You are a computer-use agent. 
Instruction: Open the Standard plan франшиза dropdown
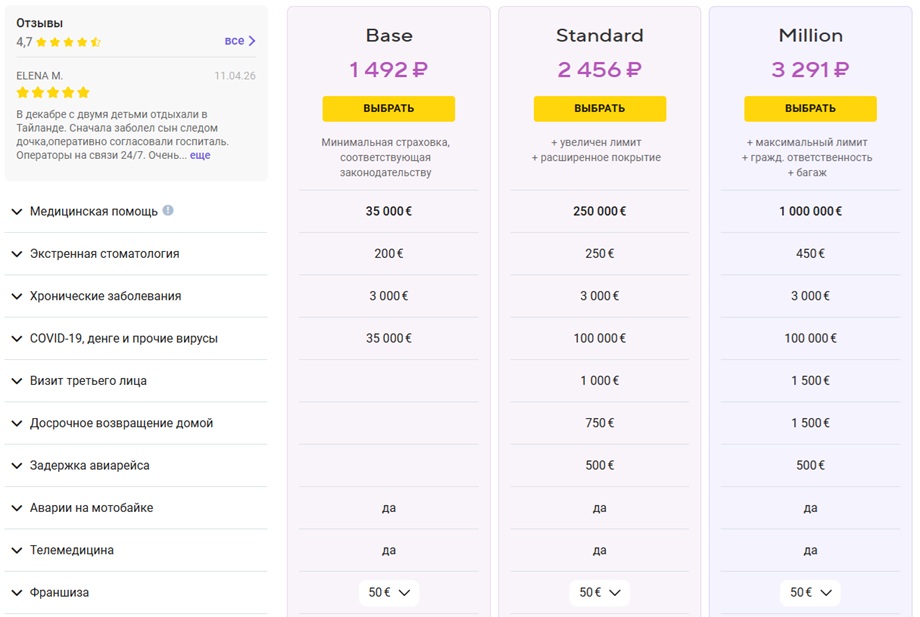(x=599, y=592)
